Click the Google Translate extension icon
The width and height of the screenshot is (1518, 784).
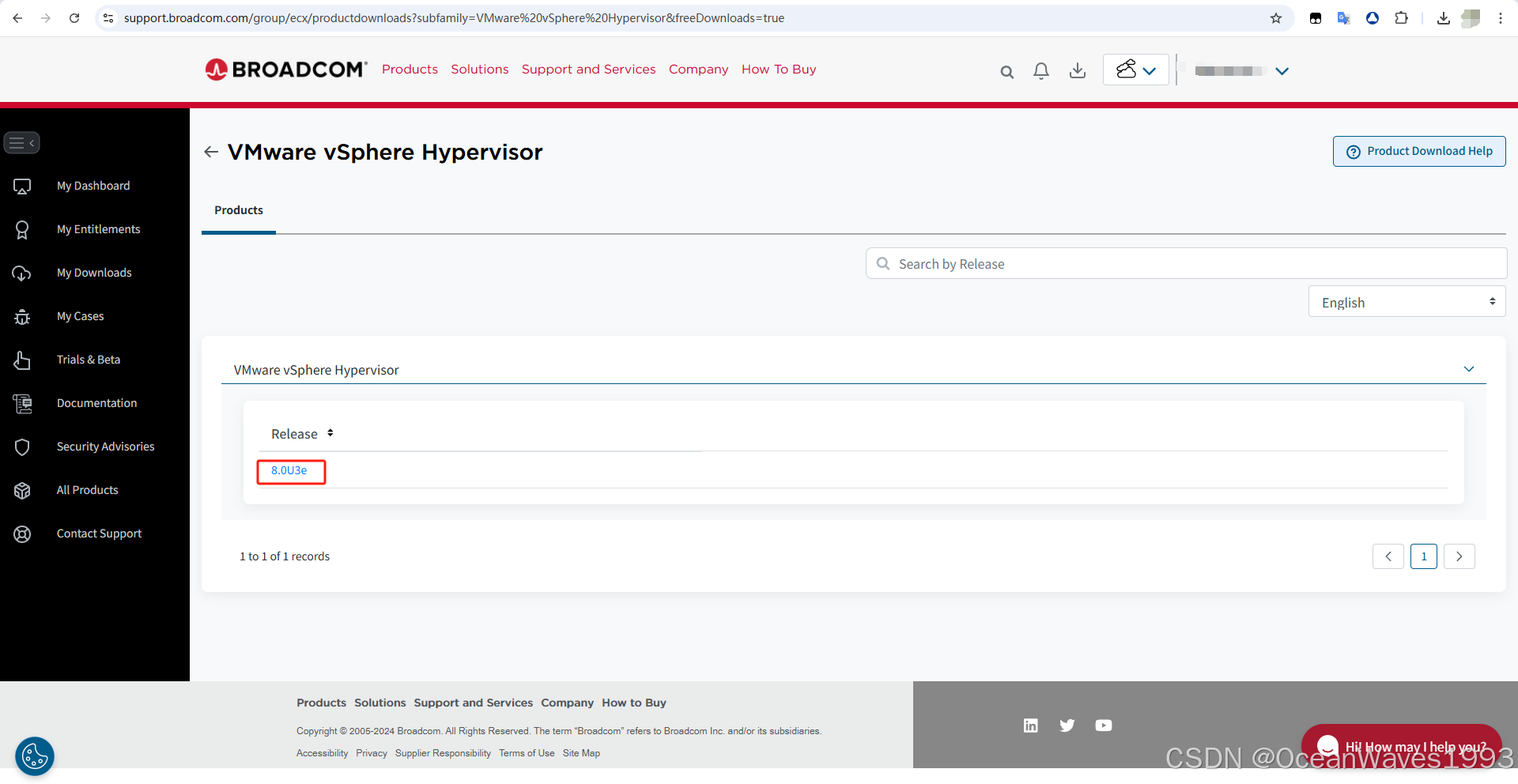tap(1344, 18)
